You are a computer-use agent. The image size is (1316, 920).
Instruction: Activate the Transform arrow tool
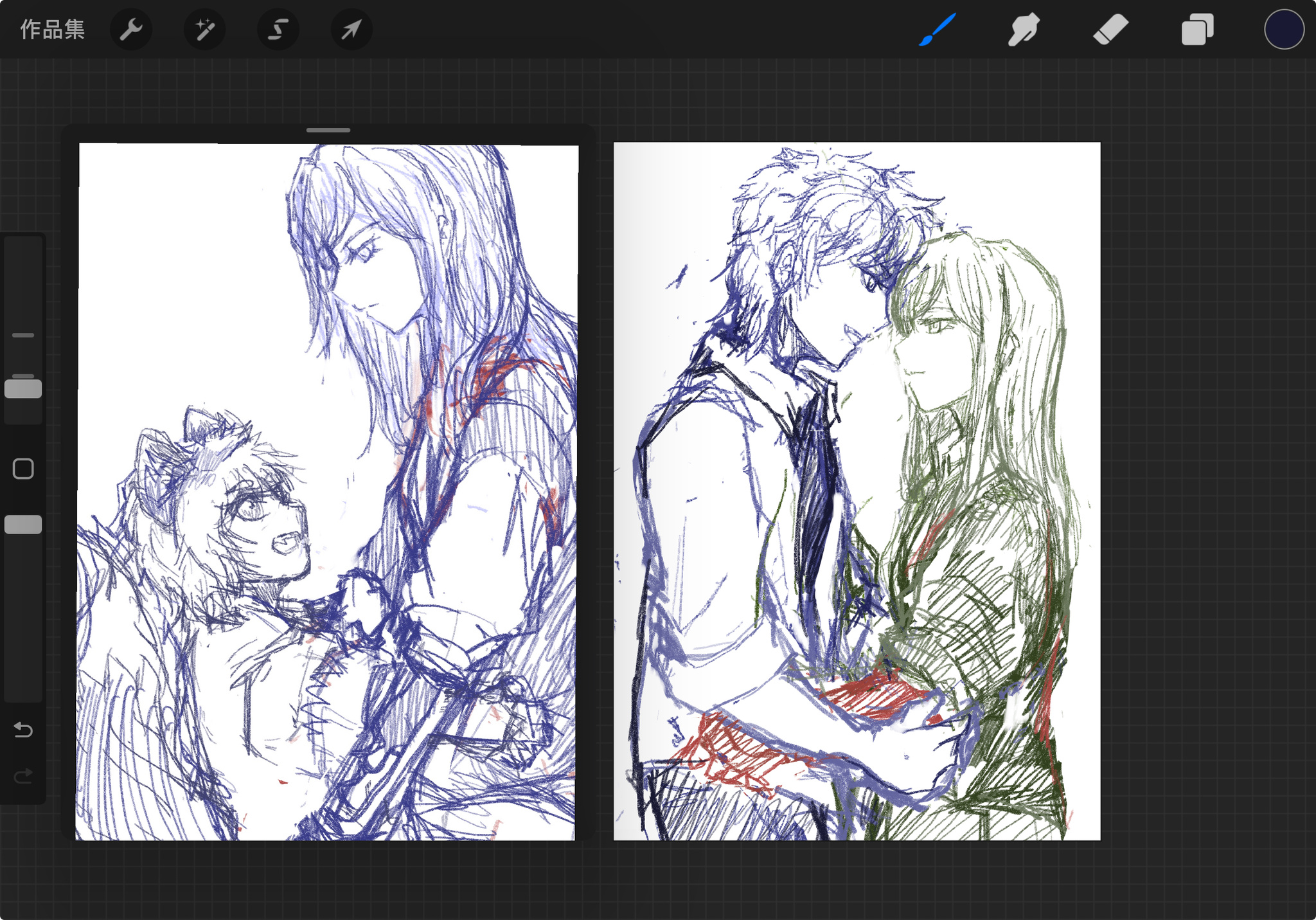pos(351,30)
